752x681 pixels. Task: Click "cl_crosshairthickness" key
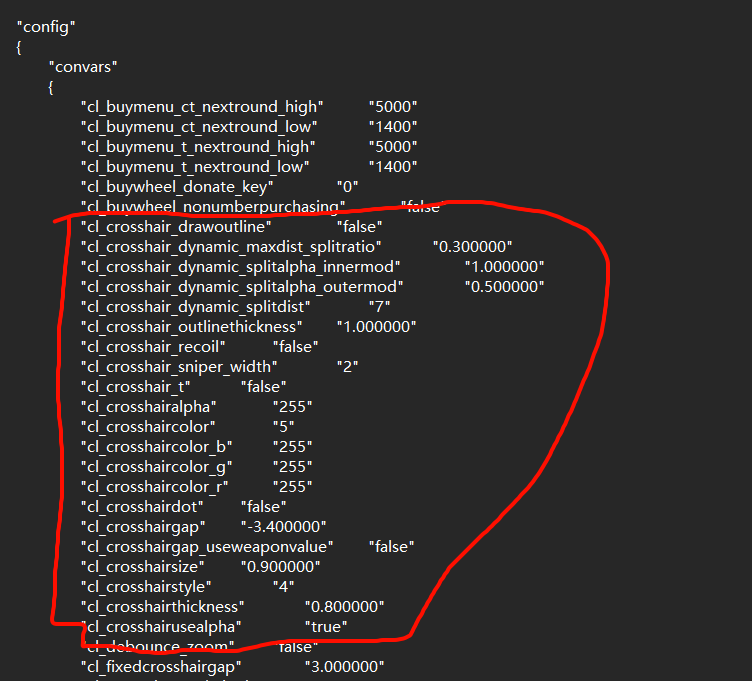[x=163, y=607]
